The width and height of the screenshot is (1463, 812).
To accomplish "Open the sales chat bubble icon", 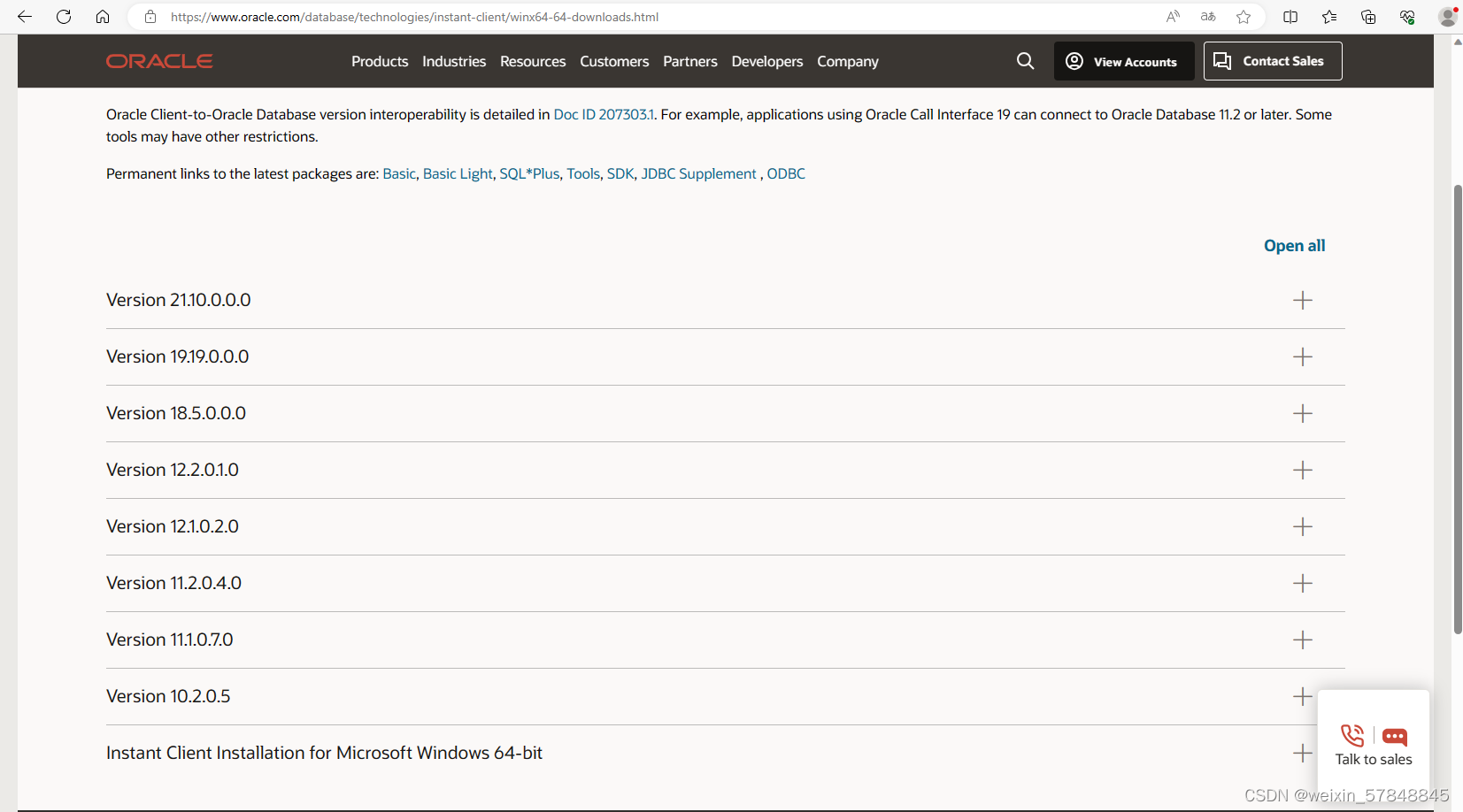I will point(1395,735).
